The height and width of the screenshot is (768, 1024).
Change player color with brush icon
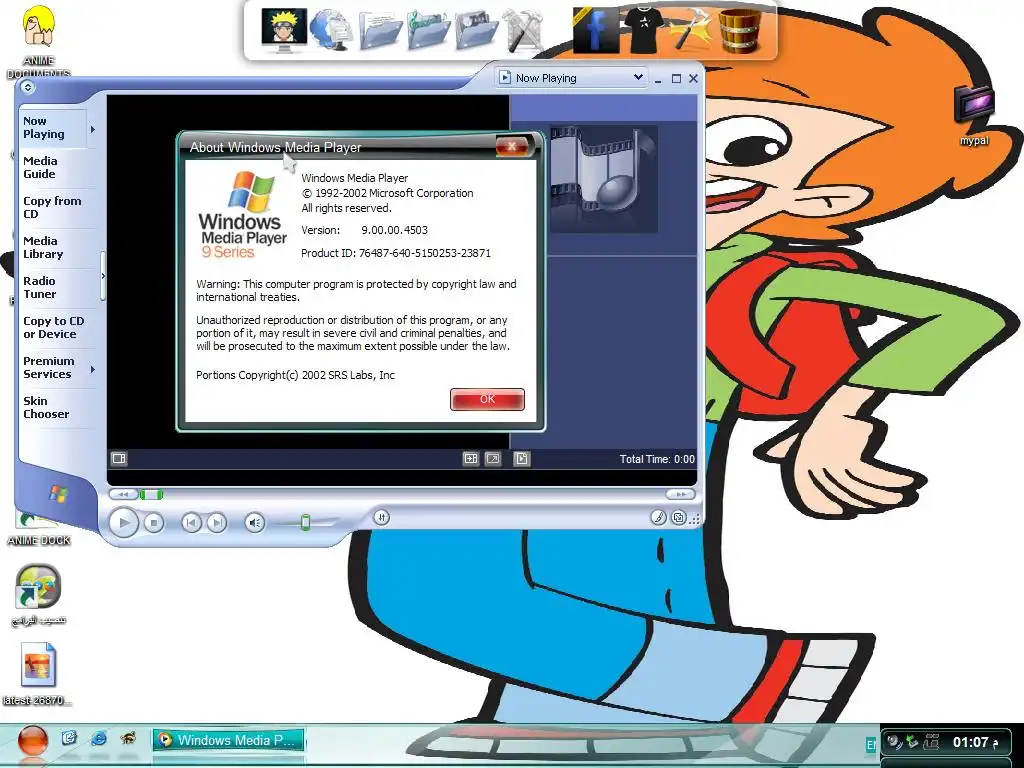[x=658, y=518]
